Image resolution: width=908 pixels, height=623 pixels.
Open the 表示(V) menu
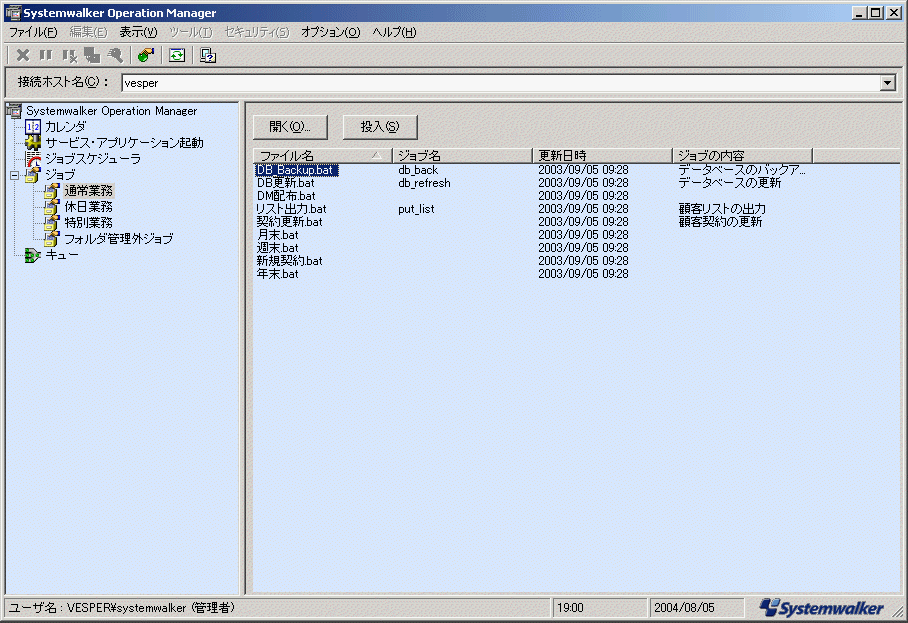138,32
